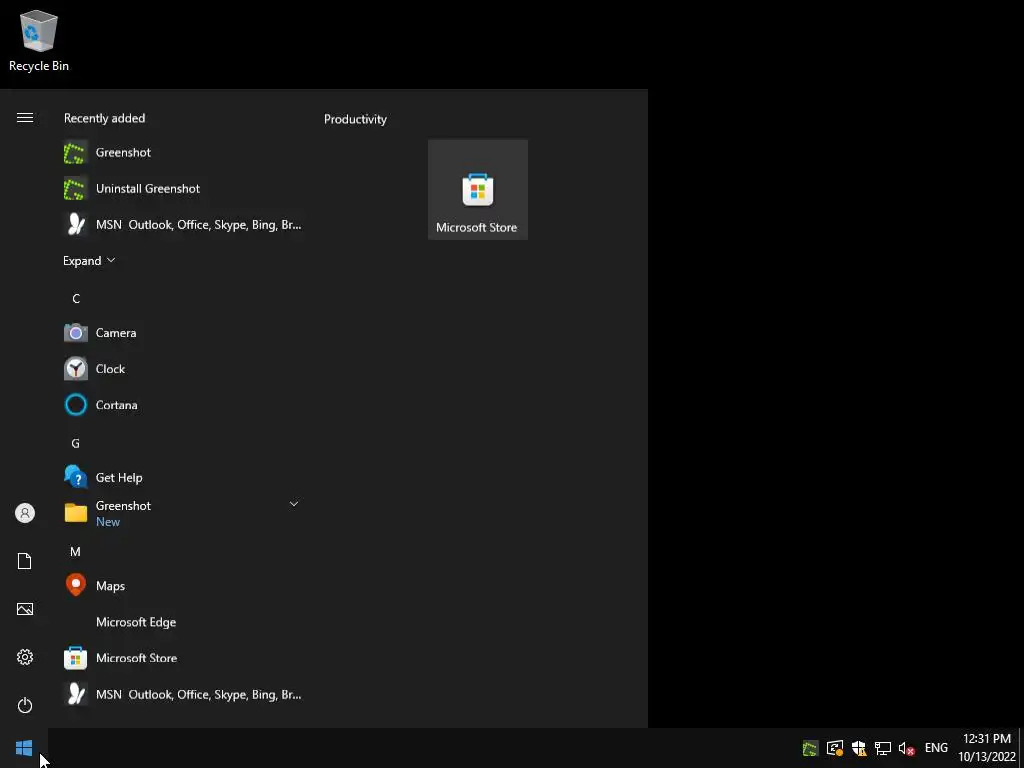The height and width of the screenshot is (768, 1024).
Task: Switch the ENG input language indicator
Action: (x=936, y=748)
